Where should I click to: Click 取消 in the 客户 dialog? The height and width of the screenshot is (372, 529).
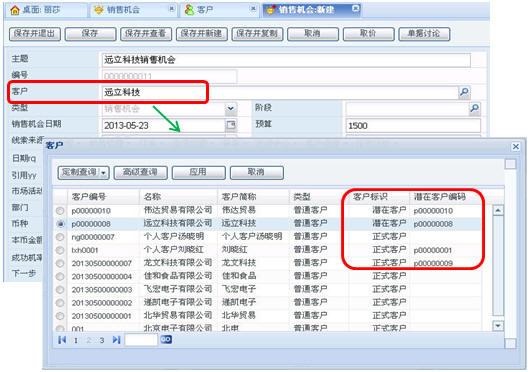pyautogui.click(x=257, y=173)
